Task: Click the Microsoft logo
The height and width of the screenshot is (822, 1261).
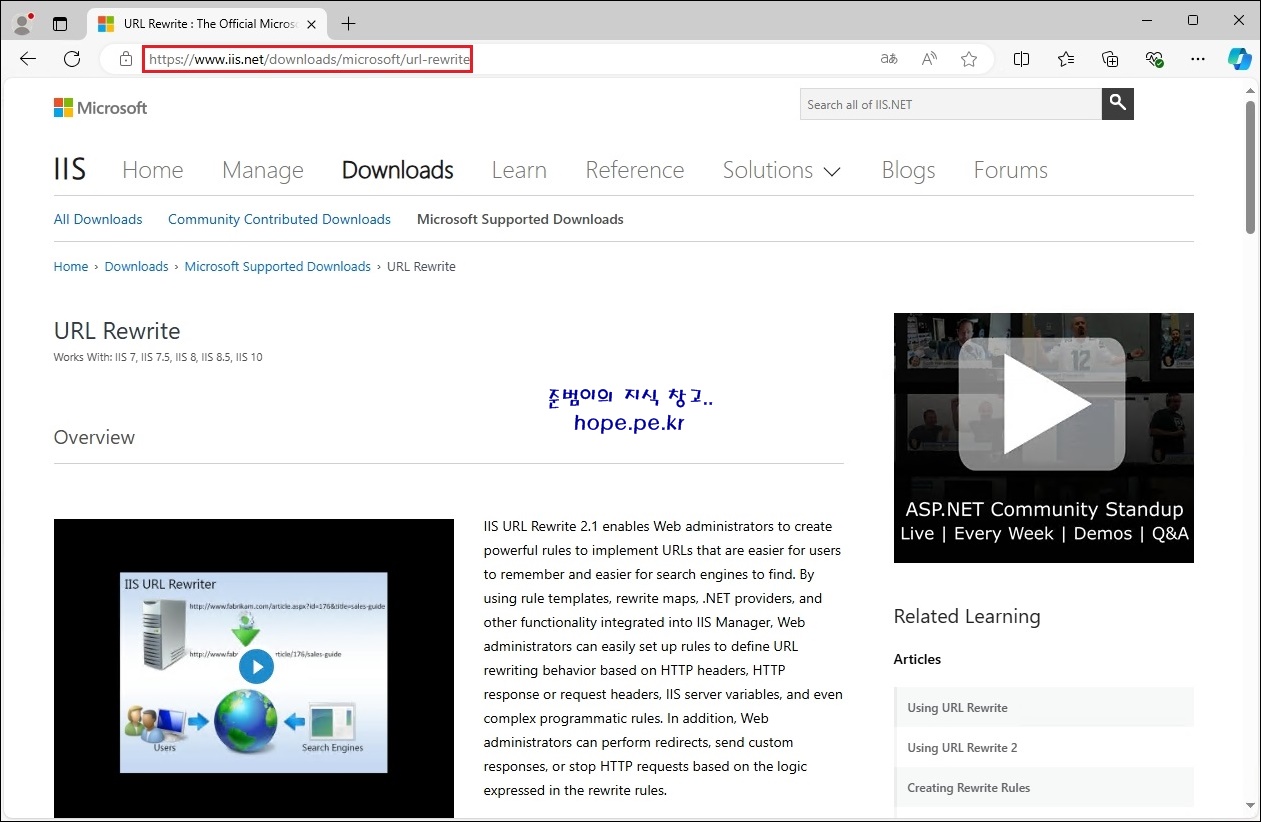Action: 100,107
